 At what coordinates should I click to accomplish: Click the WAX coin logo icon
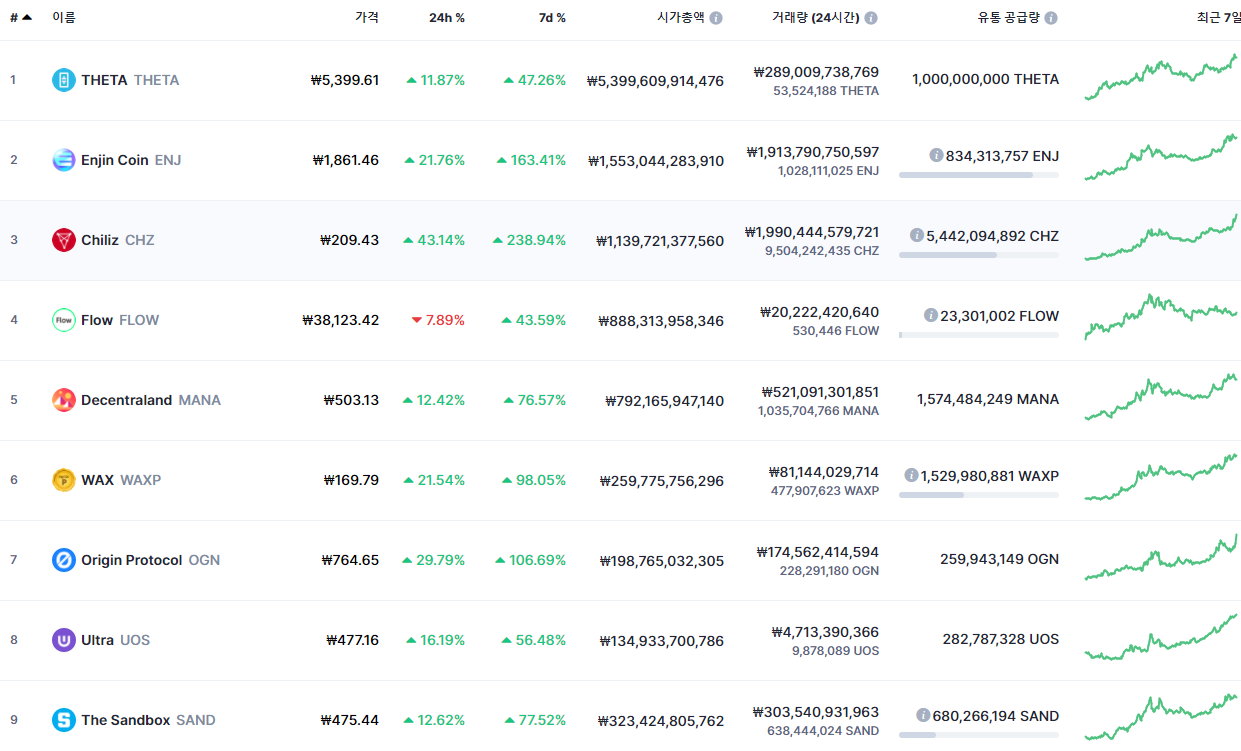(x=64, y=480)
